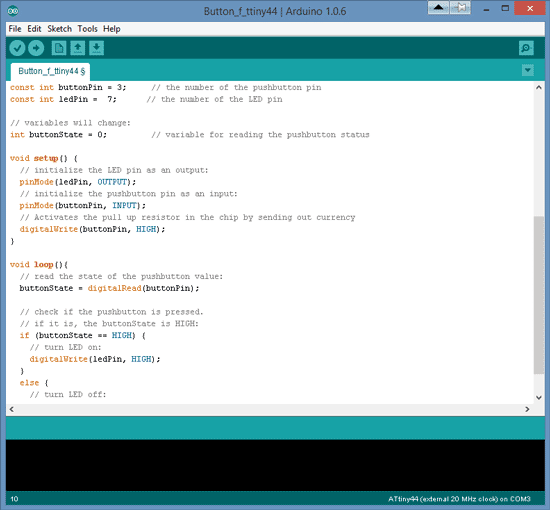Click the 'else {' line
Viewport: 550px width, 510px height.
click(34, 383)
